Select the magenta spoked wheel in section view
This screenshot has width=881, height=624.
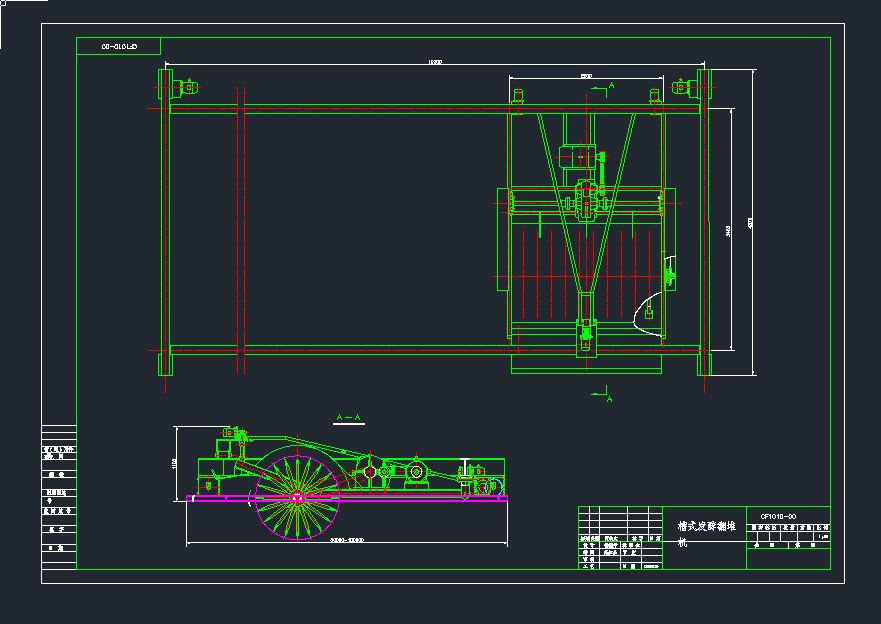click(x=297, y=497)
